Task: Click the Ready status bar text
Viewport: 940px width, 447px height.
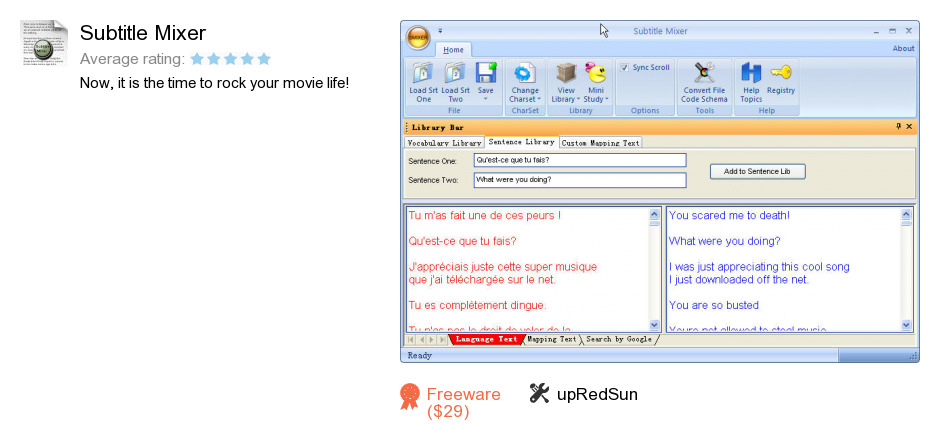Action: click(420, 355)
